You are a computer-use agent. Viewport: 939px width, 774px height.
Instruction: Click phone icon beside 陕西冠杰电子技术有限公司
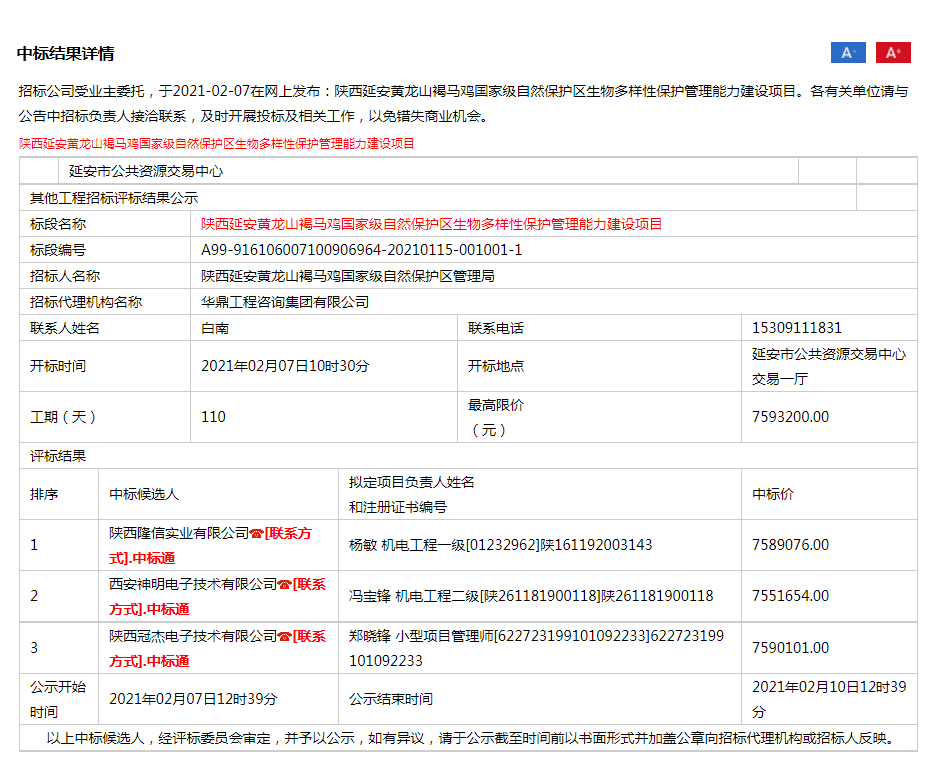click(x=284, y=636)
